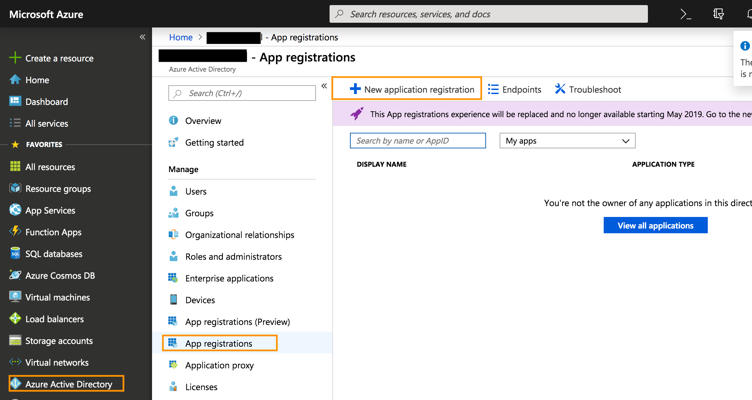Collapse the Azure AD menu panel
This screenshot has width=752, height=400.
click(x=324, y=86)
